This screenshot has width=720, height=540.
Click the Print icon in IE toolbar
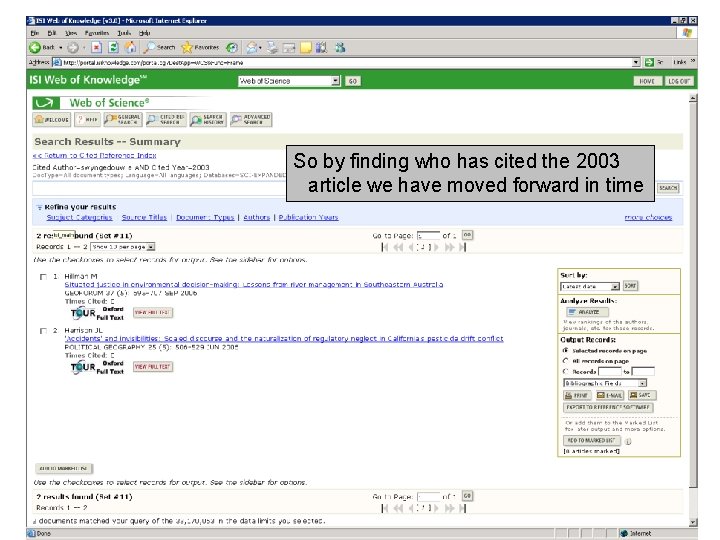[273, 47]
